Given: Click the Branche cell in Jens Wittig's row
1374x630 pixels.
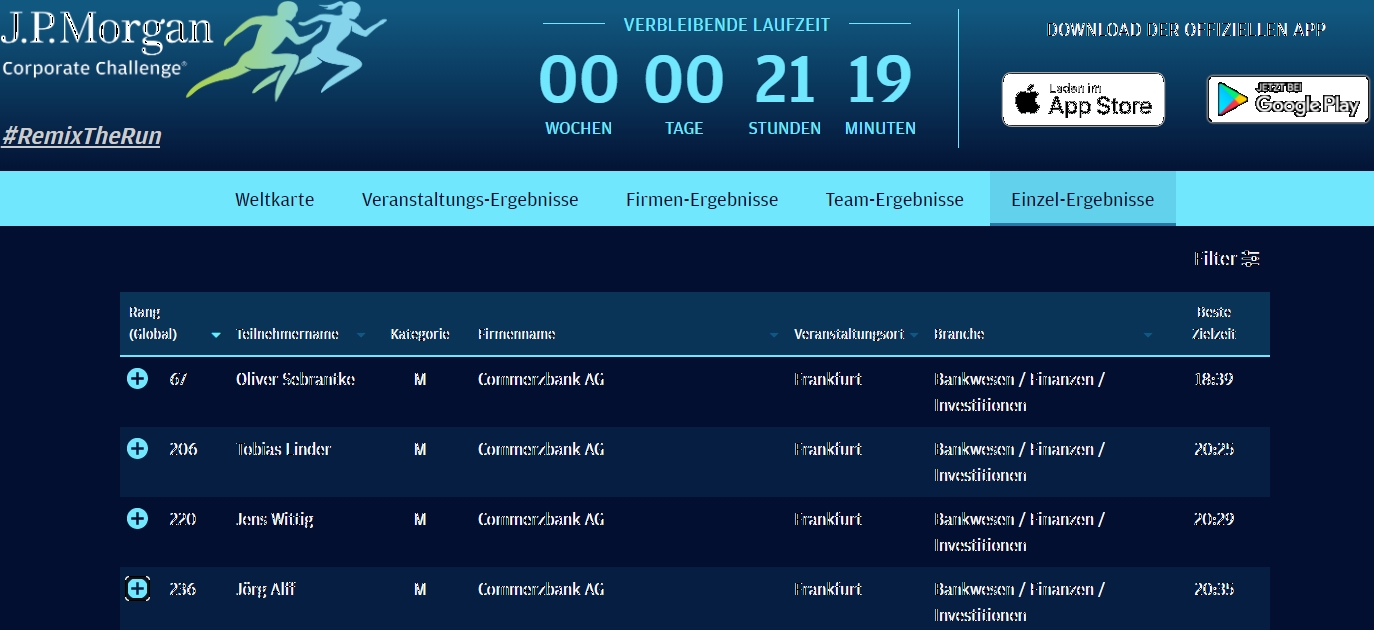Looking at the screenshot, I should point(1019,532).
